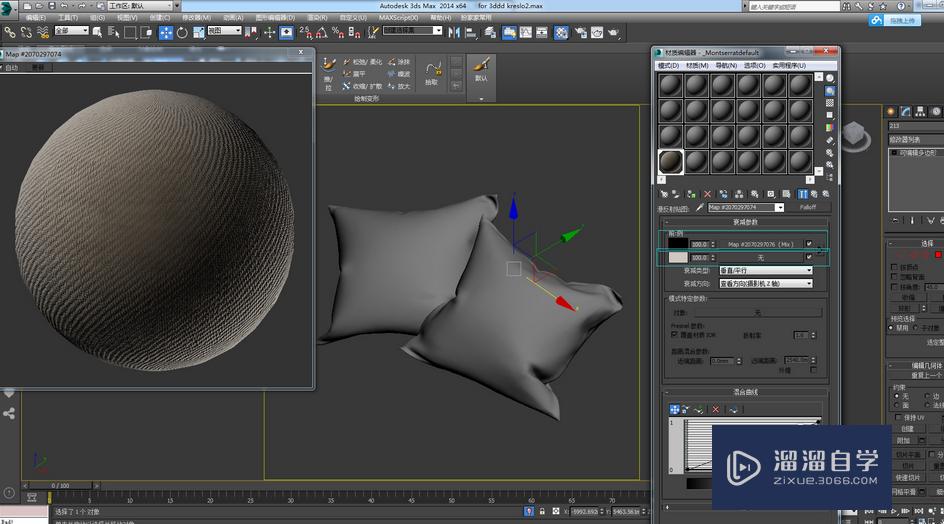Open the 材质(M) menu in material editor

tap(697, 65)
